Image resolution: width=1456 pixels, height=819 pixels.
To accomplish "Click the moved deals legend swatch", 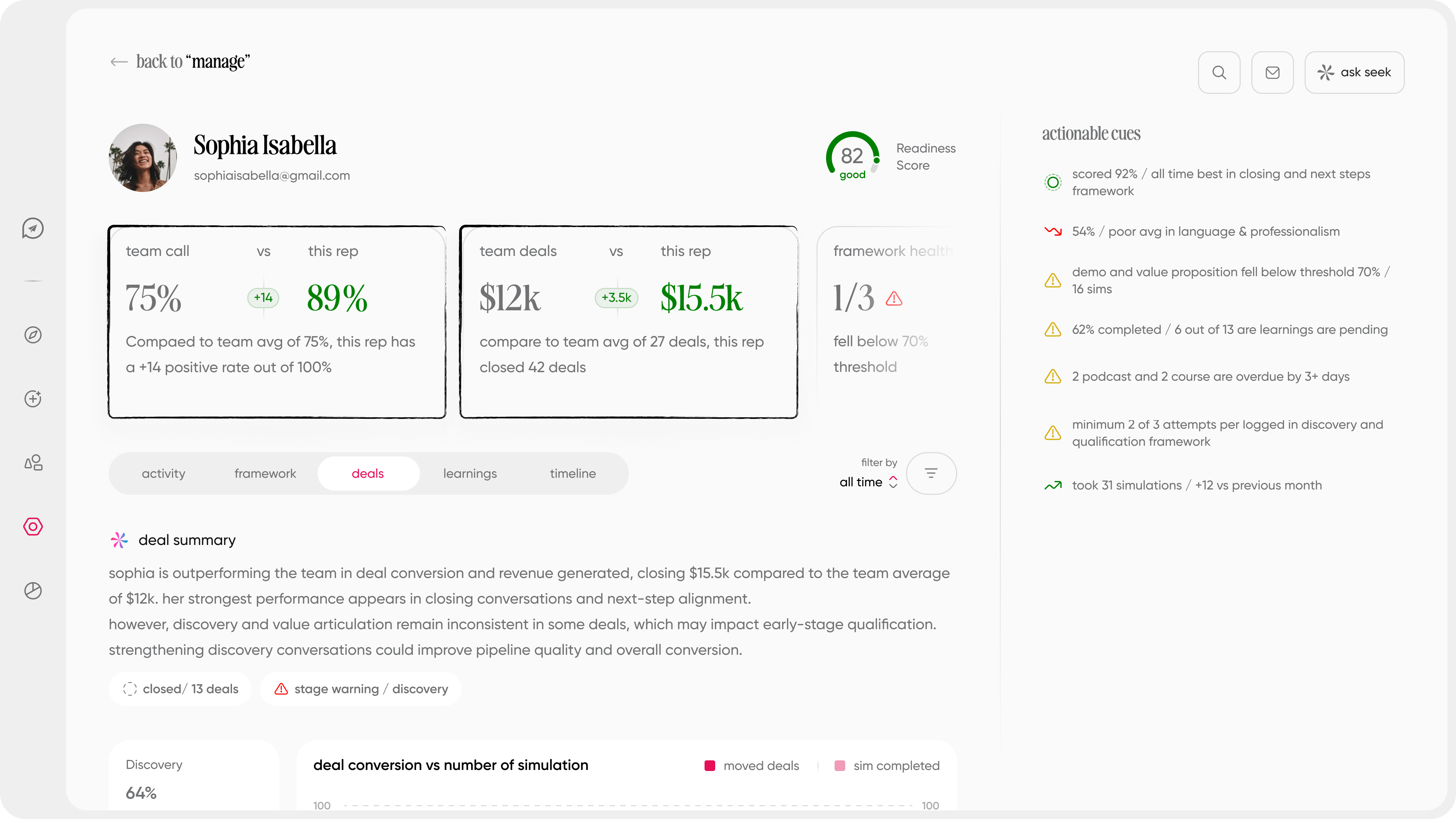I will [x=710, y=766].
